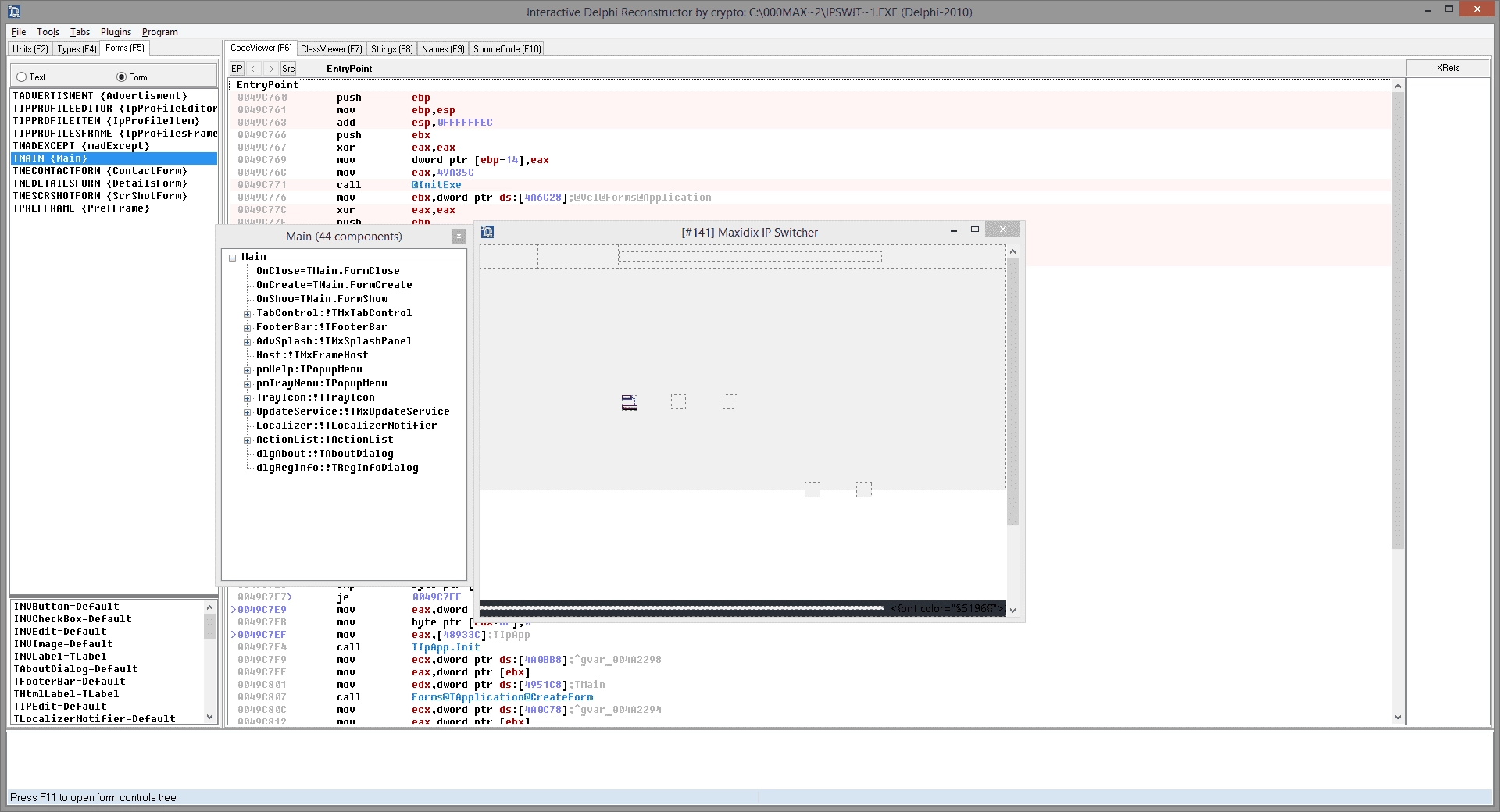Click the Maxidix IP Switcher form window icon
The width and height of the screenshot is (1500, 812).
[487, 232]
